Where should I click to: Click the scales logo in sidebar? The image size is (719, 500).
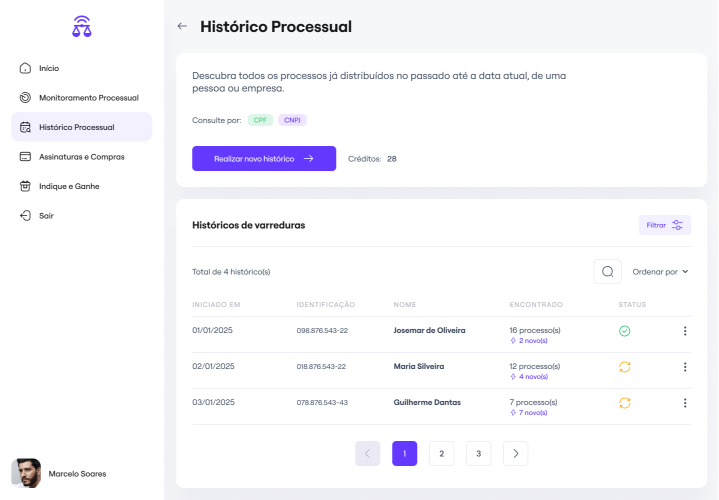pos(82,27)
